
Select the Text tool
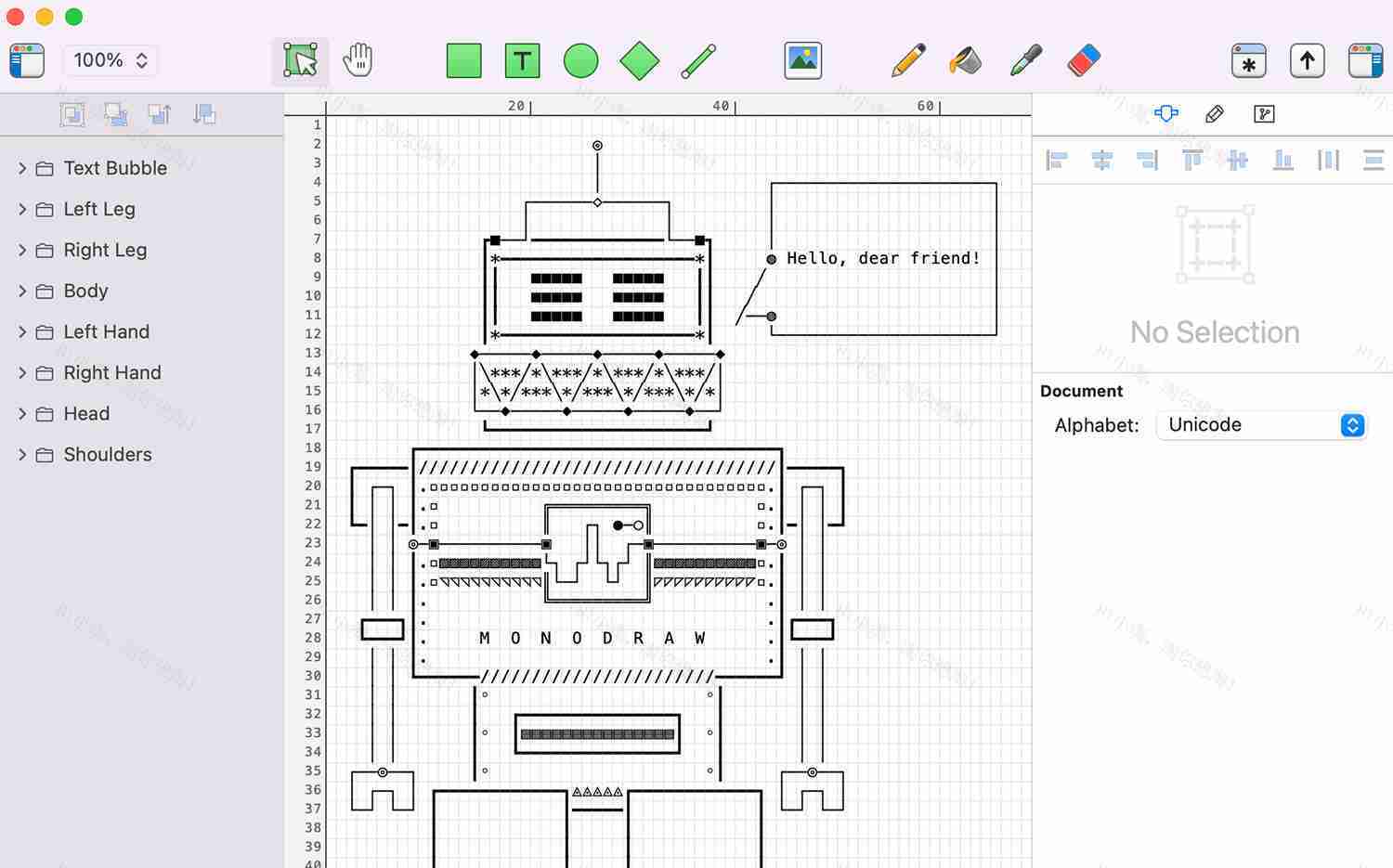pyautogui.click(x=523, y=59)
